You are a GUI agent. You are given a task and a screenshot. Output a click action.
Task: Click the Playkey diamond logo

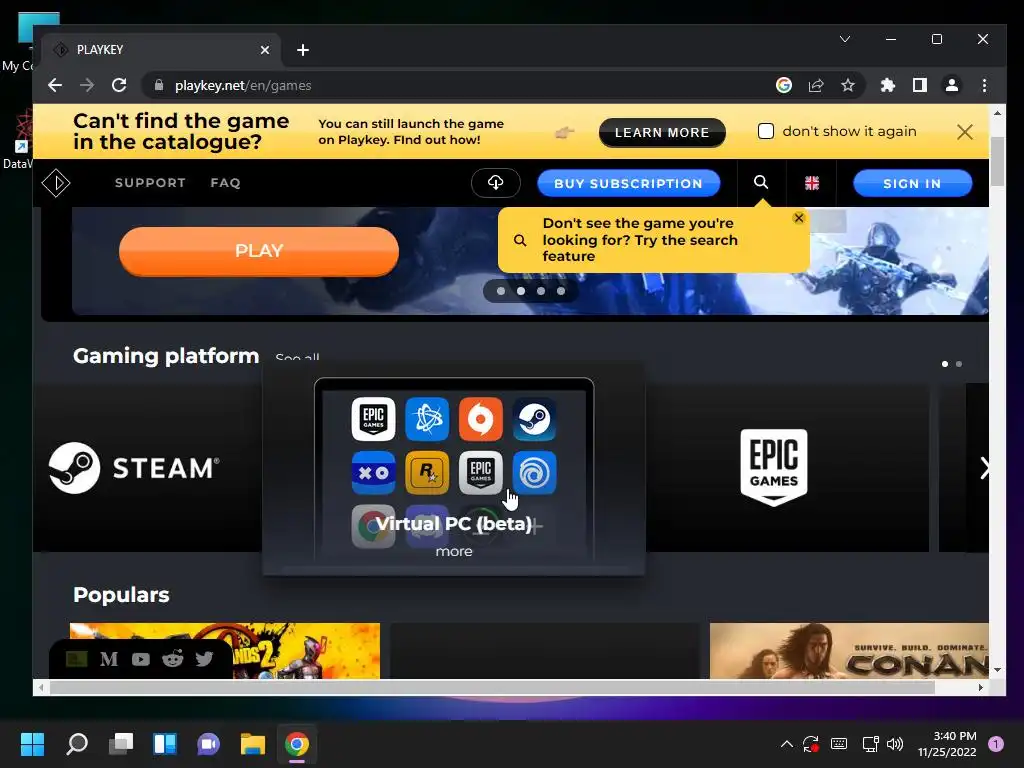(x=56, y=184)
